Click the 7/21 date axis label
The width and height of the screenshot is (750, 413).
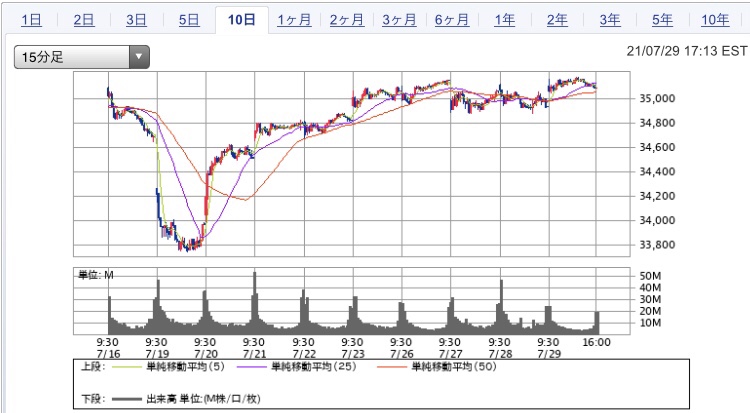pos(254,355)
